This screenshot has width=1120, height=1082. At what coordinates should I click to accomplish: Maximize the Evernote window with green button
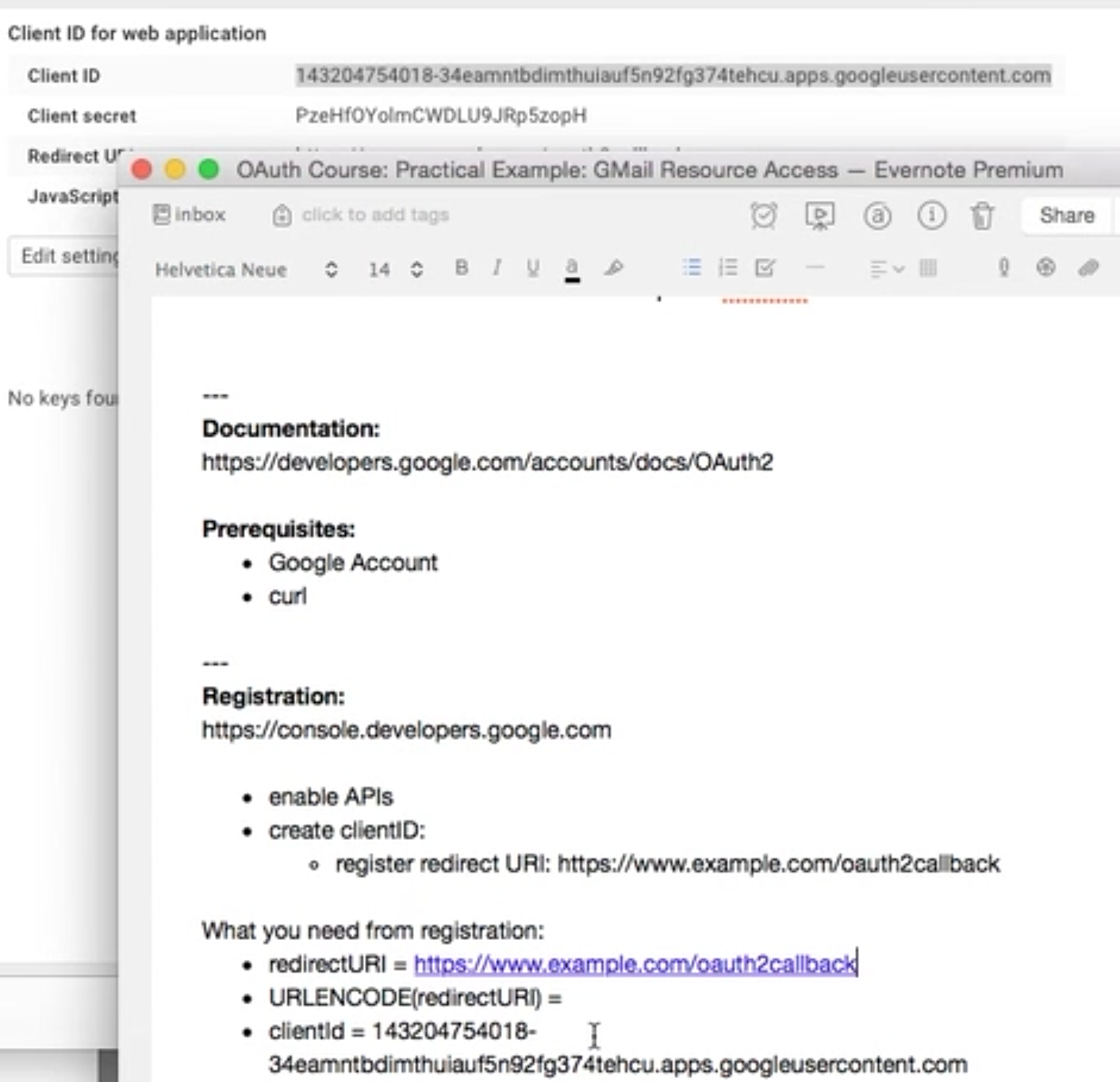[x=209, y=169]
